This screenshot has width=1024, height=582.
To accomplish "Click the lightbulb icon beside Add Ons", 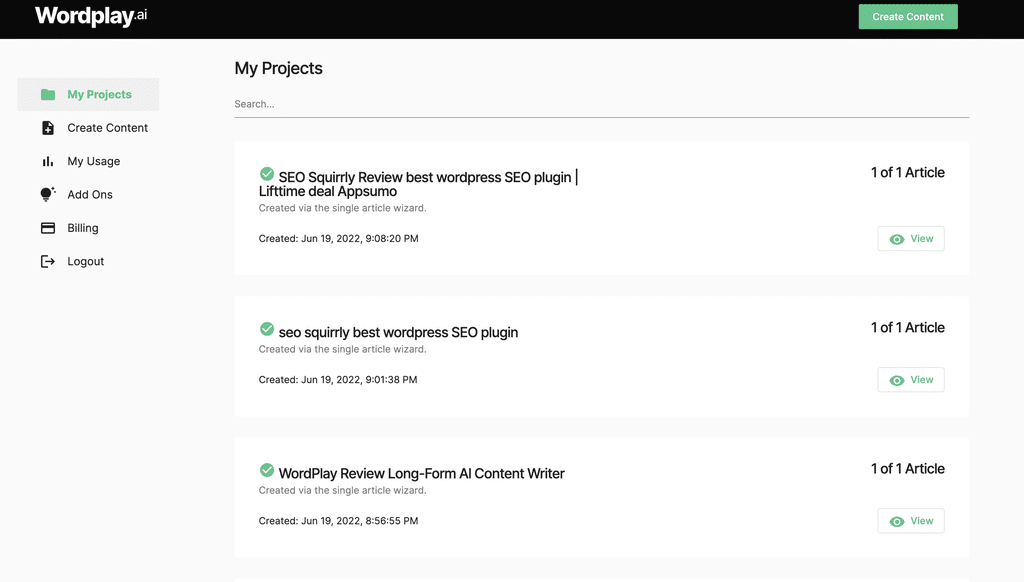I will 48,194.
